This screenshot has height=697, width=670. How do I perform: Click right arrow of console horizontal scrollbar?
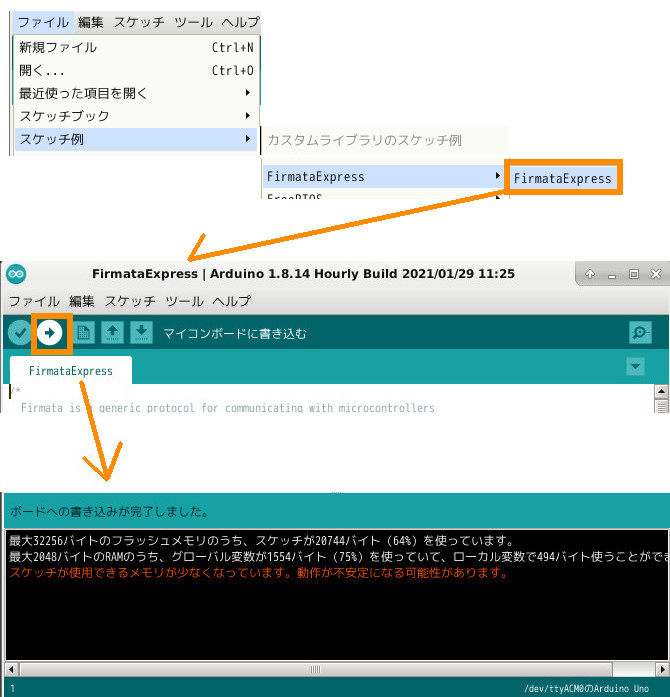[x=662, y=669]
